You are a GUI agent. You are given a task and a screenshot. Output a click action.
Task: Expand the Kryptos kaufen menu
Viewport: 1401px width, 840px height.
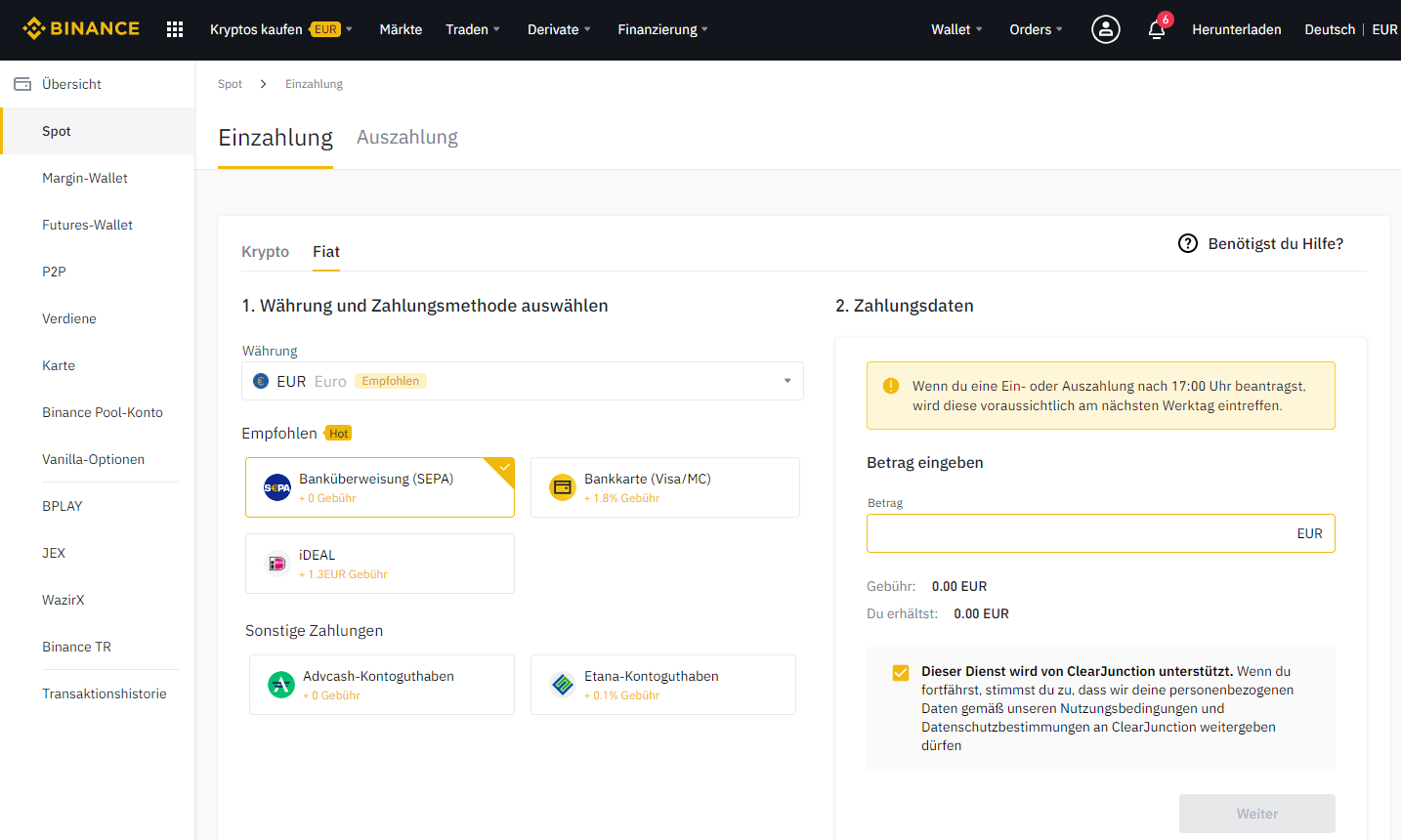coord(281,29)
